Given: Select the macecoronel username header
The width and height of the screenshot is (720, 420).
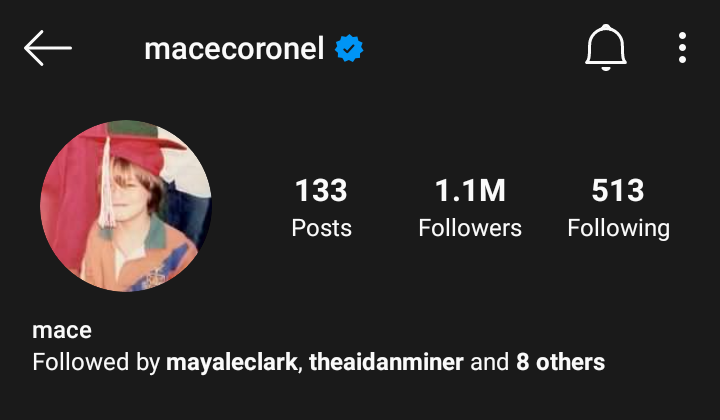Looking at the screenshot, I should (234, 49).
